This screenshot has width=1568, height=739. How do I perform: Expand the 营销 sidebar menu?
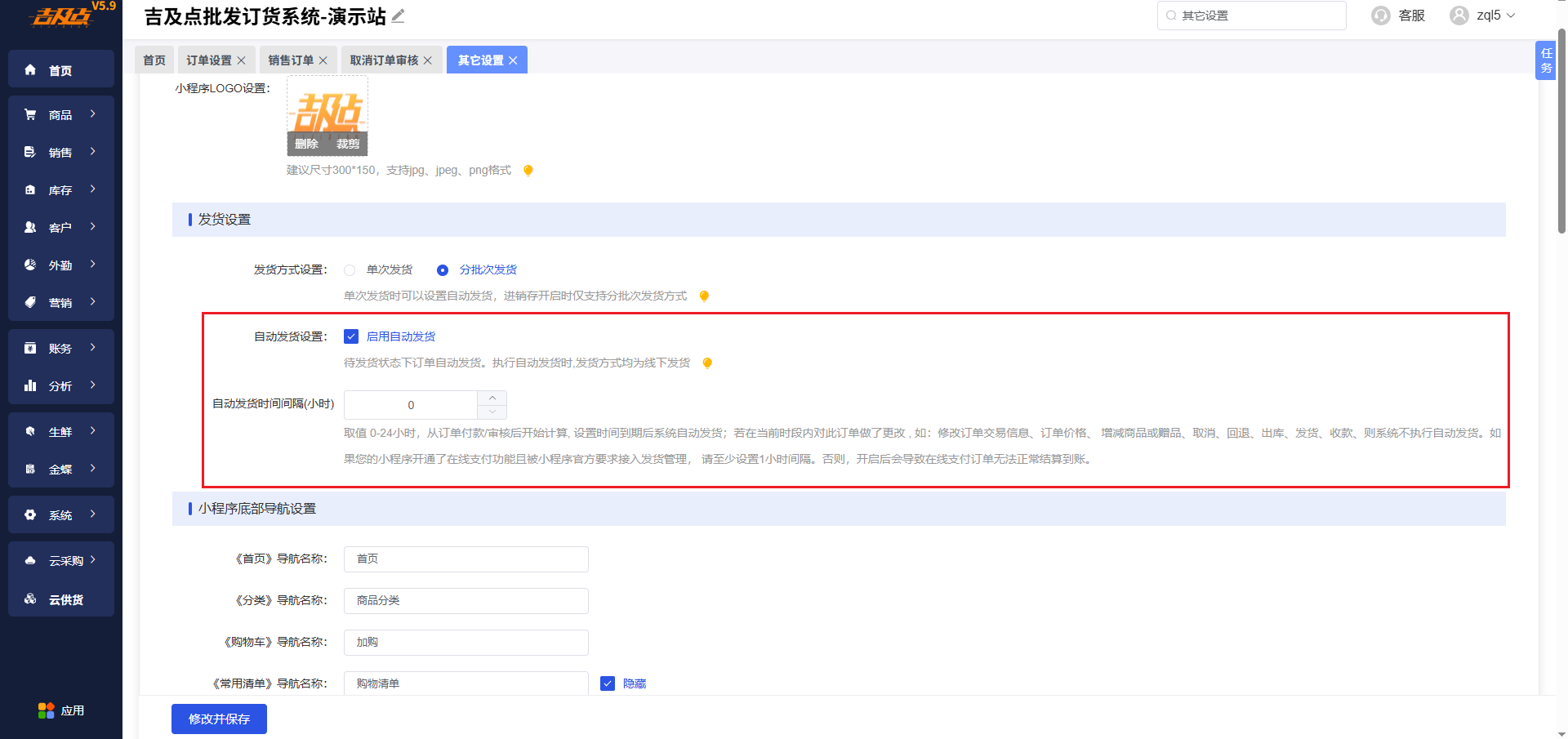point(93,302)
